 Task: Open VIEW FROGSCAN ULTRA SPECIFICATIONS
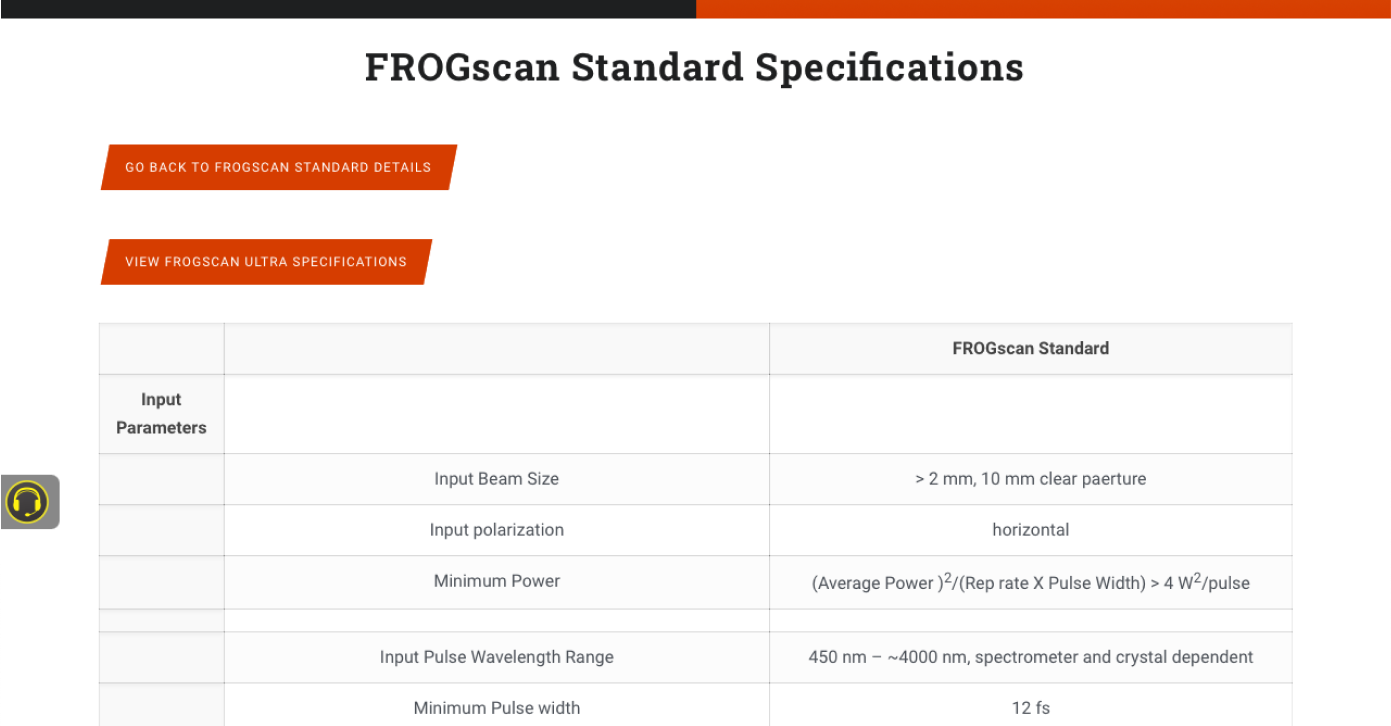[265, 261]
